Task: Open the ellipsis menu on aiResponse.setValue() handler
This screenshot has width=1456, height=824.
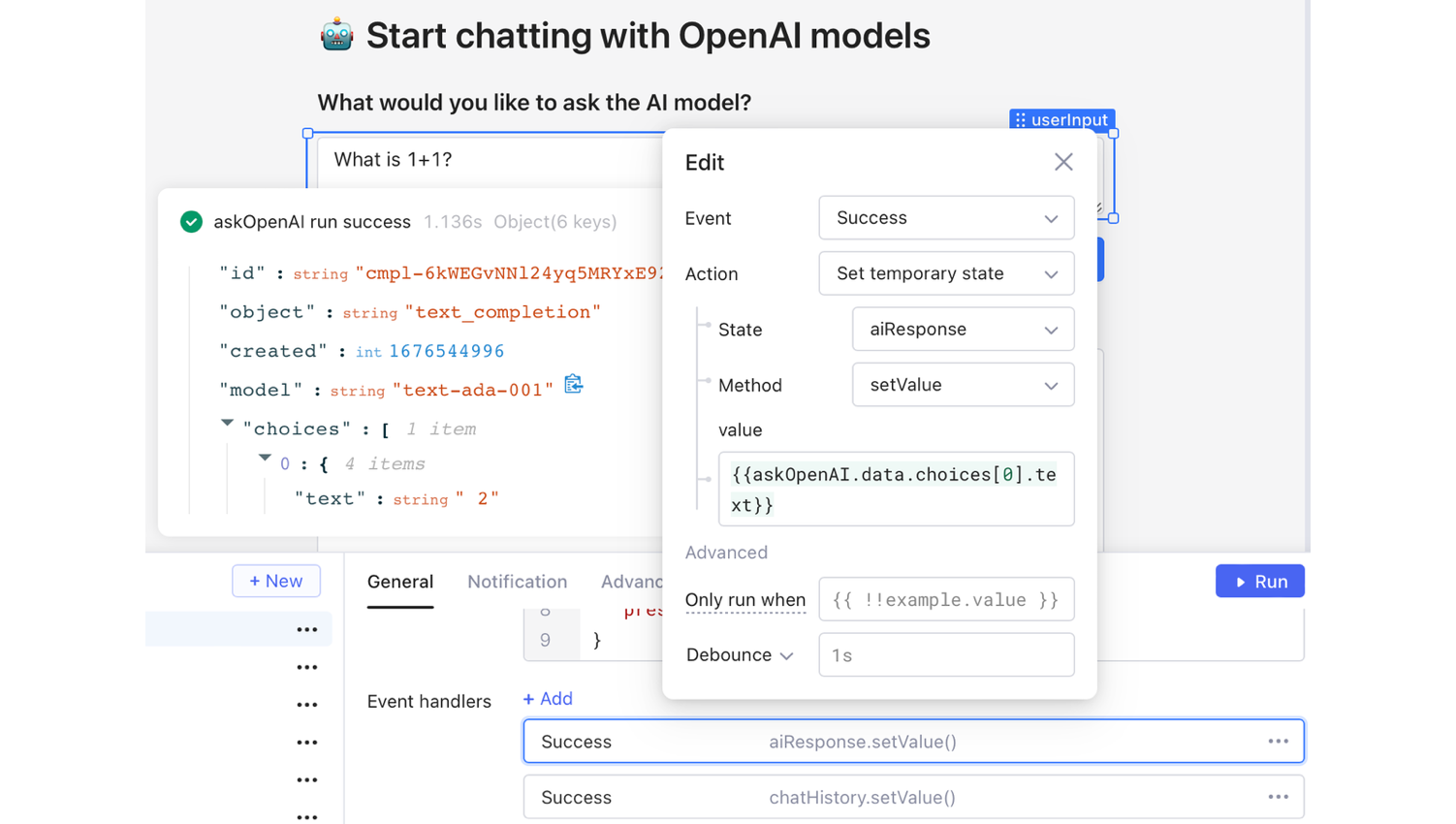Action: pos(1280,741)
